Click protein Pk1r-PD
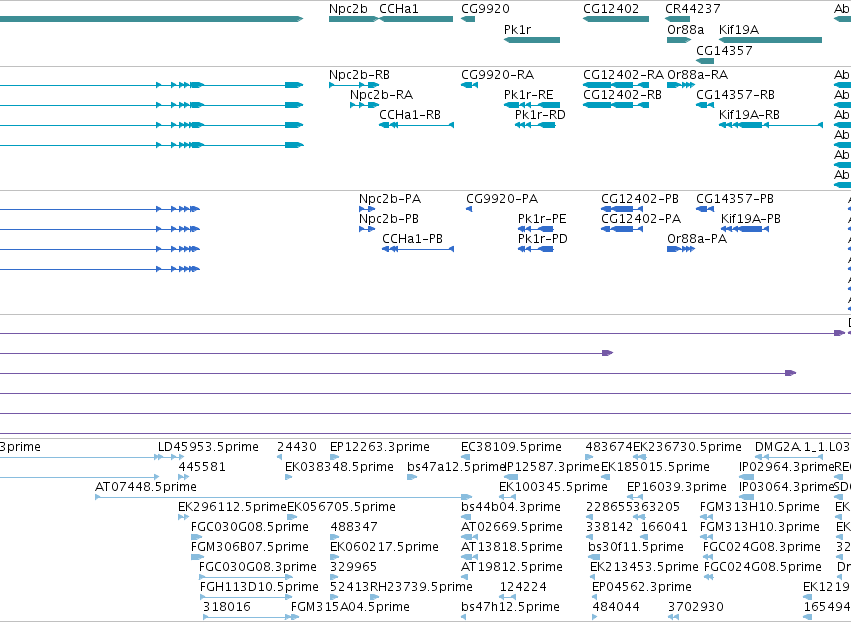 (x=542, y=239)
